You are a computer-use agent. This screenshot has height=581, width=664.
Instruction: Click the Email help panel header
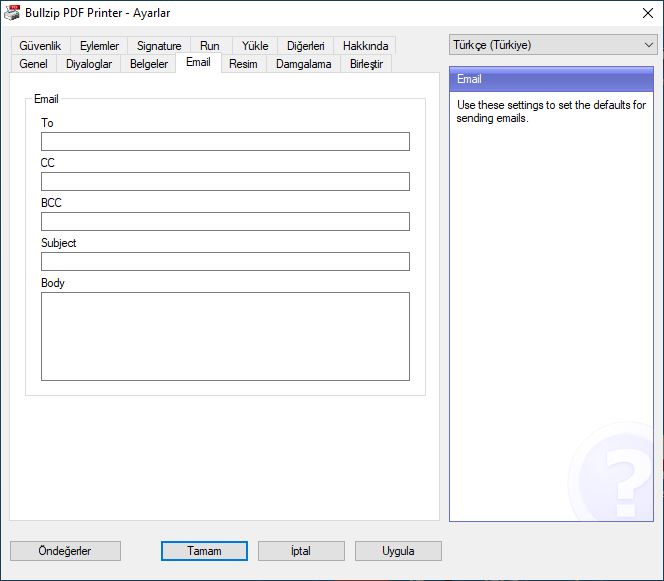551,79
